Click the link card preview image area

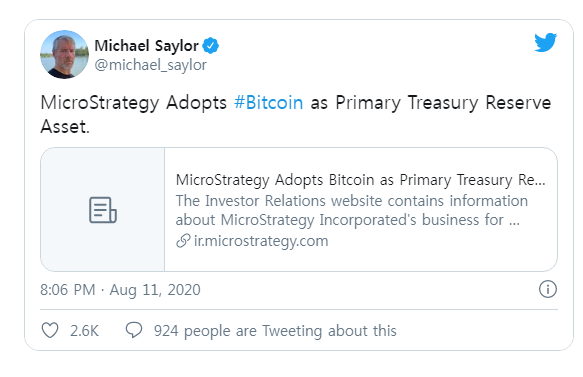coord(103,209)
